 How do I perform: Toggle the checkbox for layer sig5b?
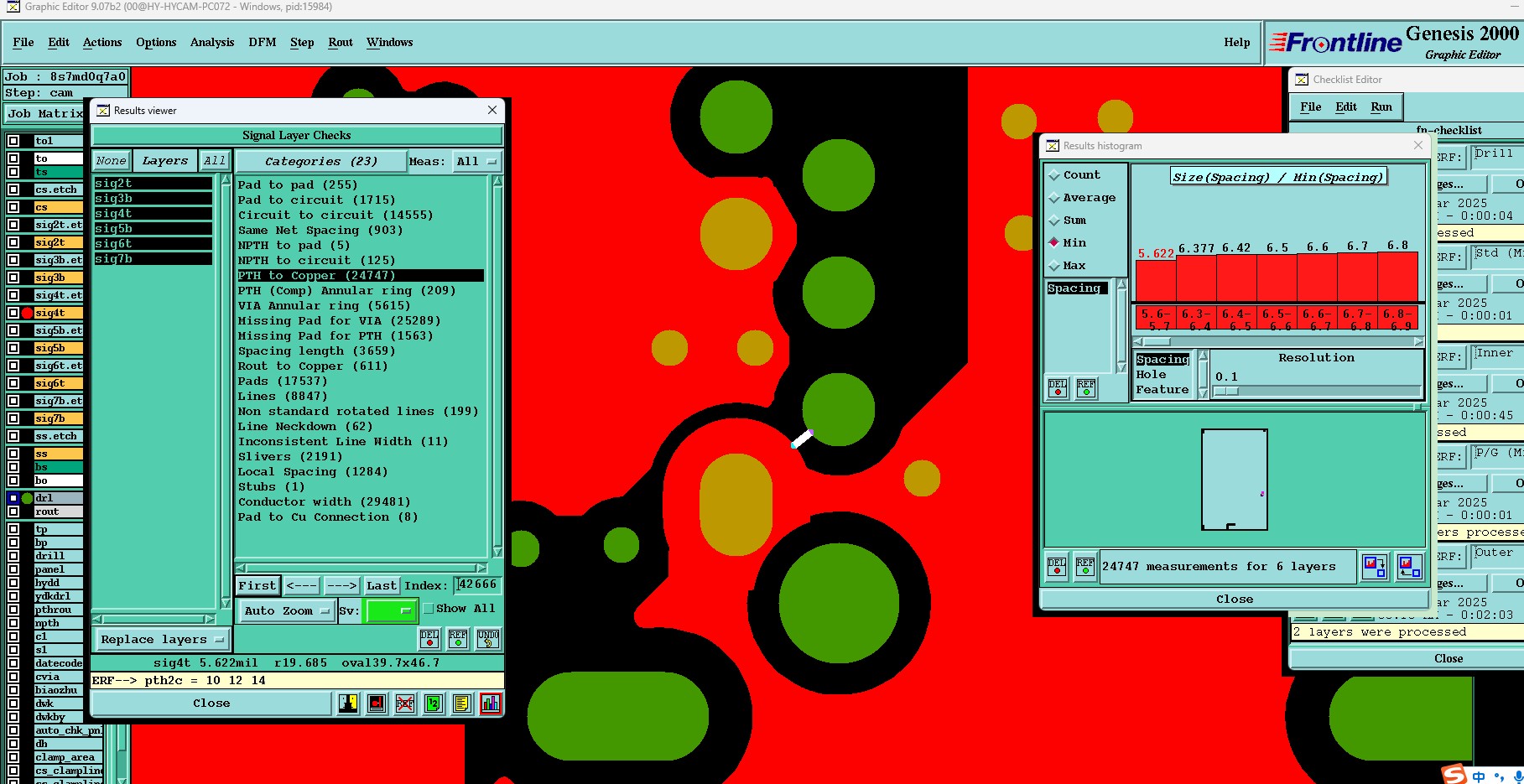point(13,348)
